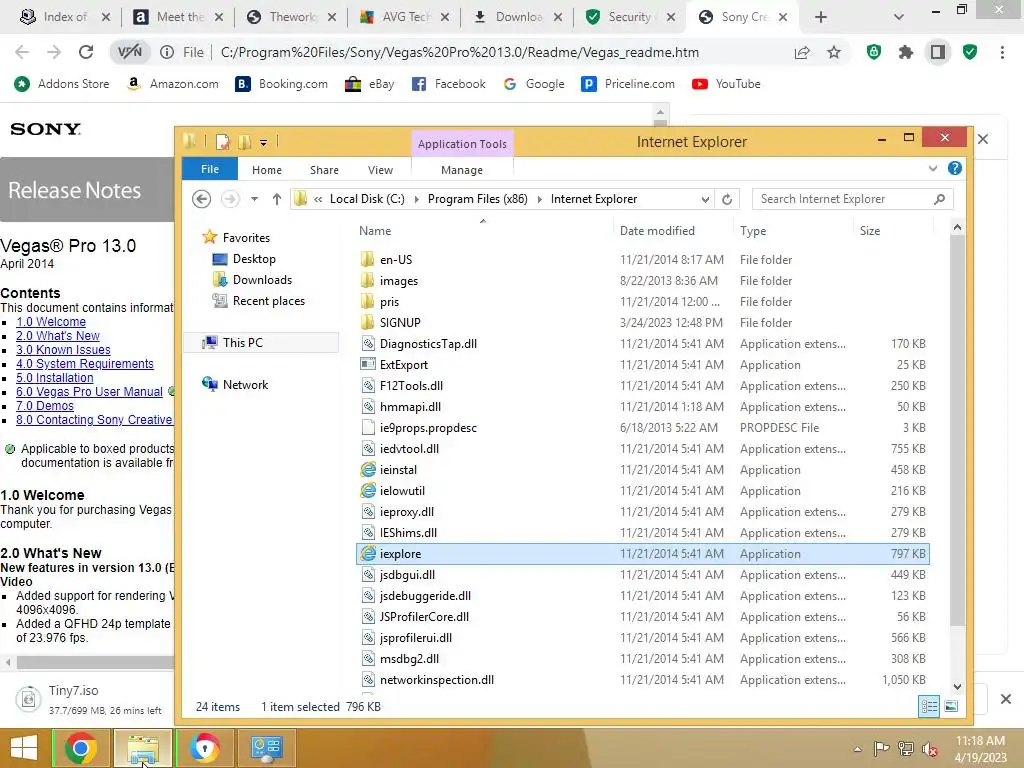Image resolution: width=1024 pixels, height=768 pixels.
Task: Click Tiny7.iso download item
Action: [x=91, y=699]
